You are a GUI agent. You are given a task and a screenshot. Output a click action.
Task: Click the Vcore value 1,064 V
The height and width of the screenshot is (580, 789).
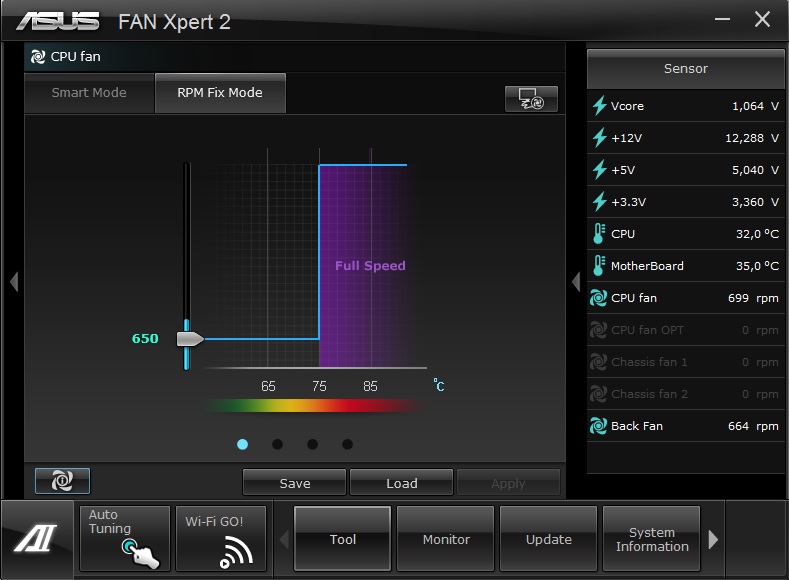tap(755, 106)
